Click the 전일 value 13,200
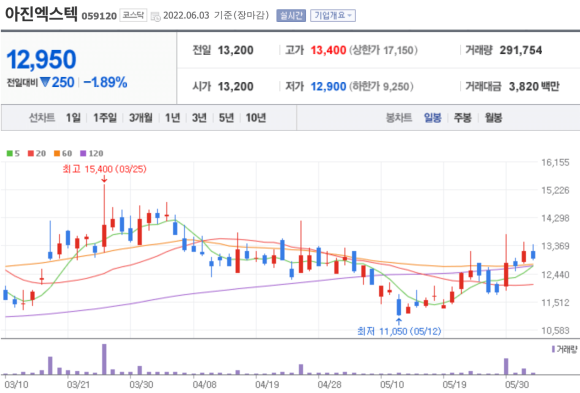 pos(236,50)
